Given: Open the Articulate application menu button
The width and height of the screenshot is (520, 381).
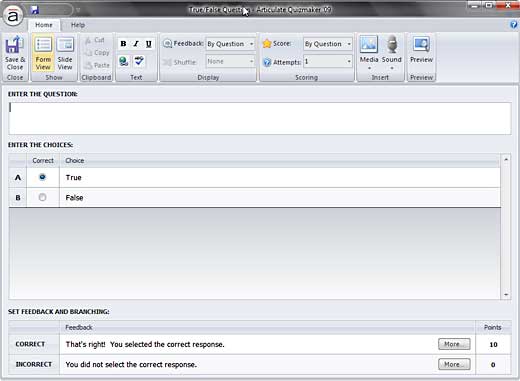Looking at the screenshot, I should 13,15.
